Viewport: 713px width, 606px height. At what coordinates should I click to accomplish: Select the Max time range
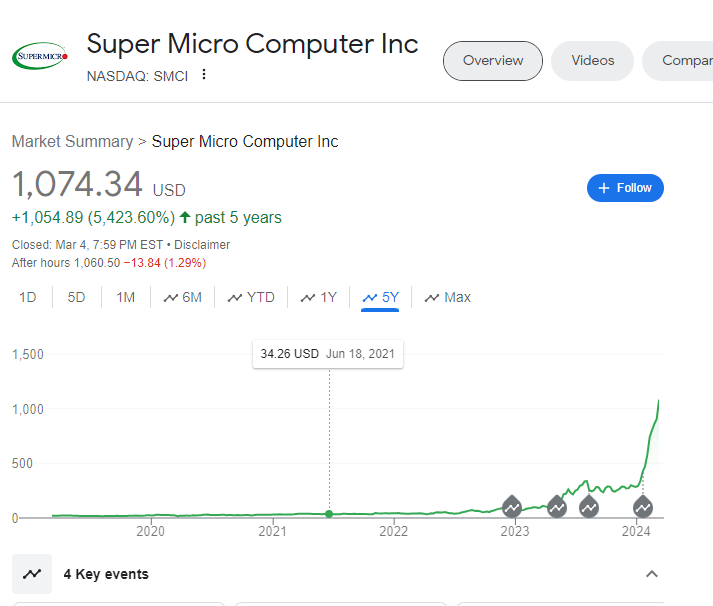pos(448,297)
